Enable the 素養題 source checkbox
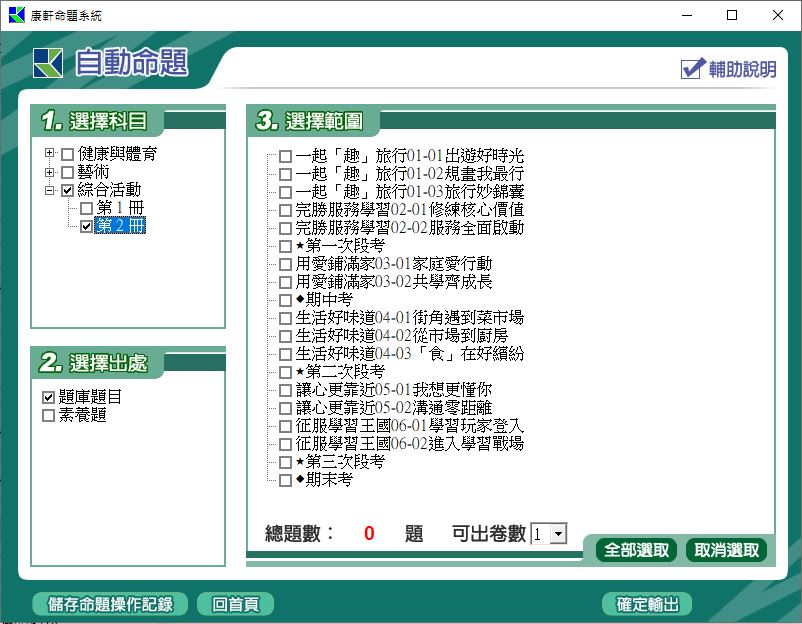This screenshot has height=624, width=802. 48,415
